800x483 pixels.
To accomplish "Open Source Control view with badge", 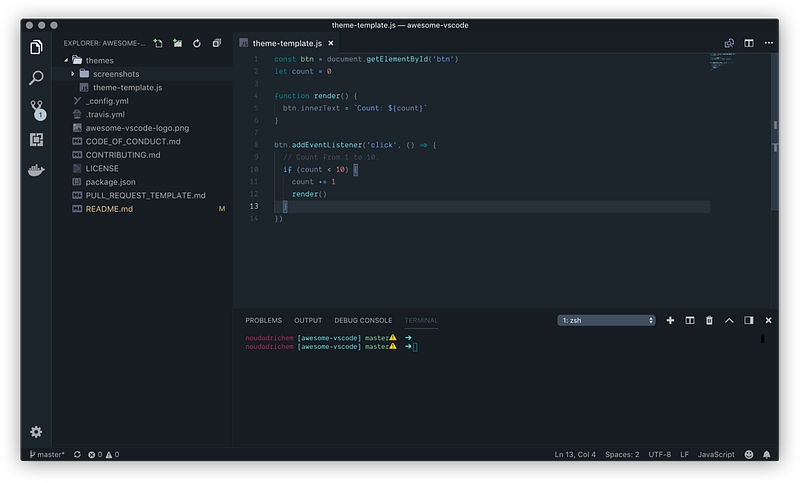I will pos(36,108).
